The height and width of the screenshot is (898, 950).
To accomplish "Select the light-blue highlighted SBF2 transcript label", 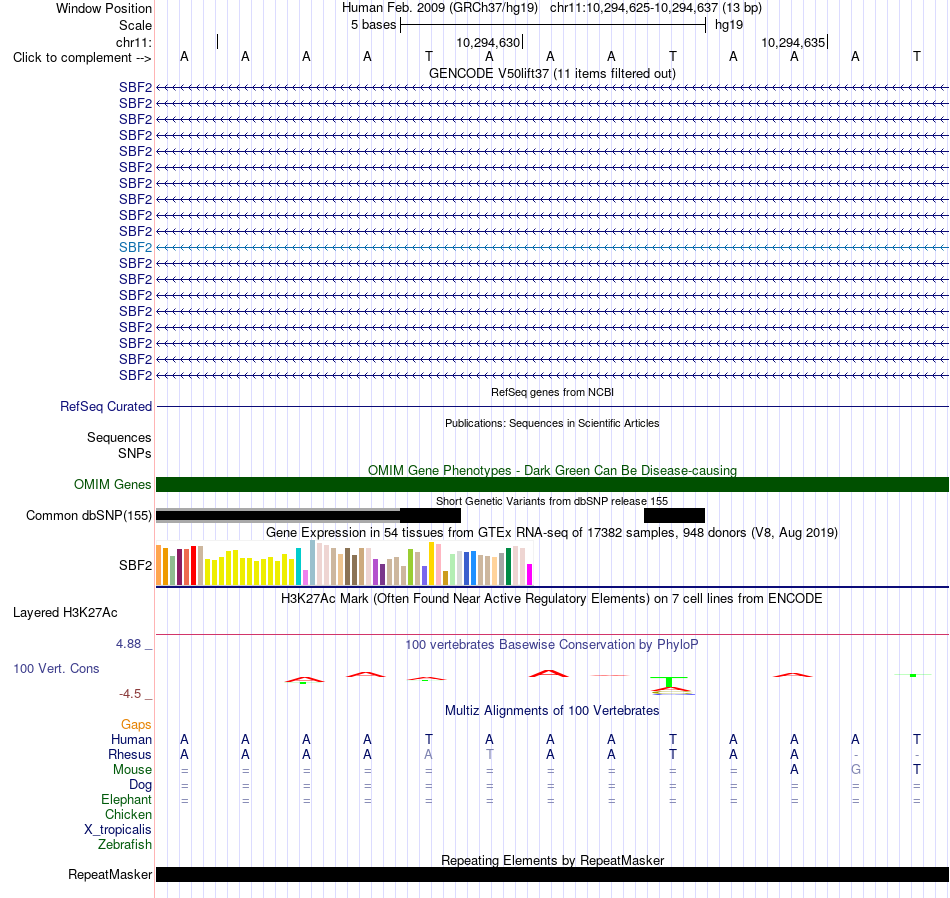I will 135,247.
